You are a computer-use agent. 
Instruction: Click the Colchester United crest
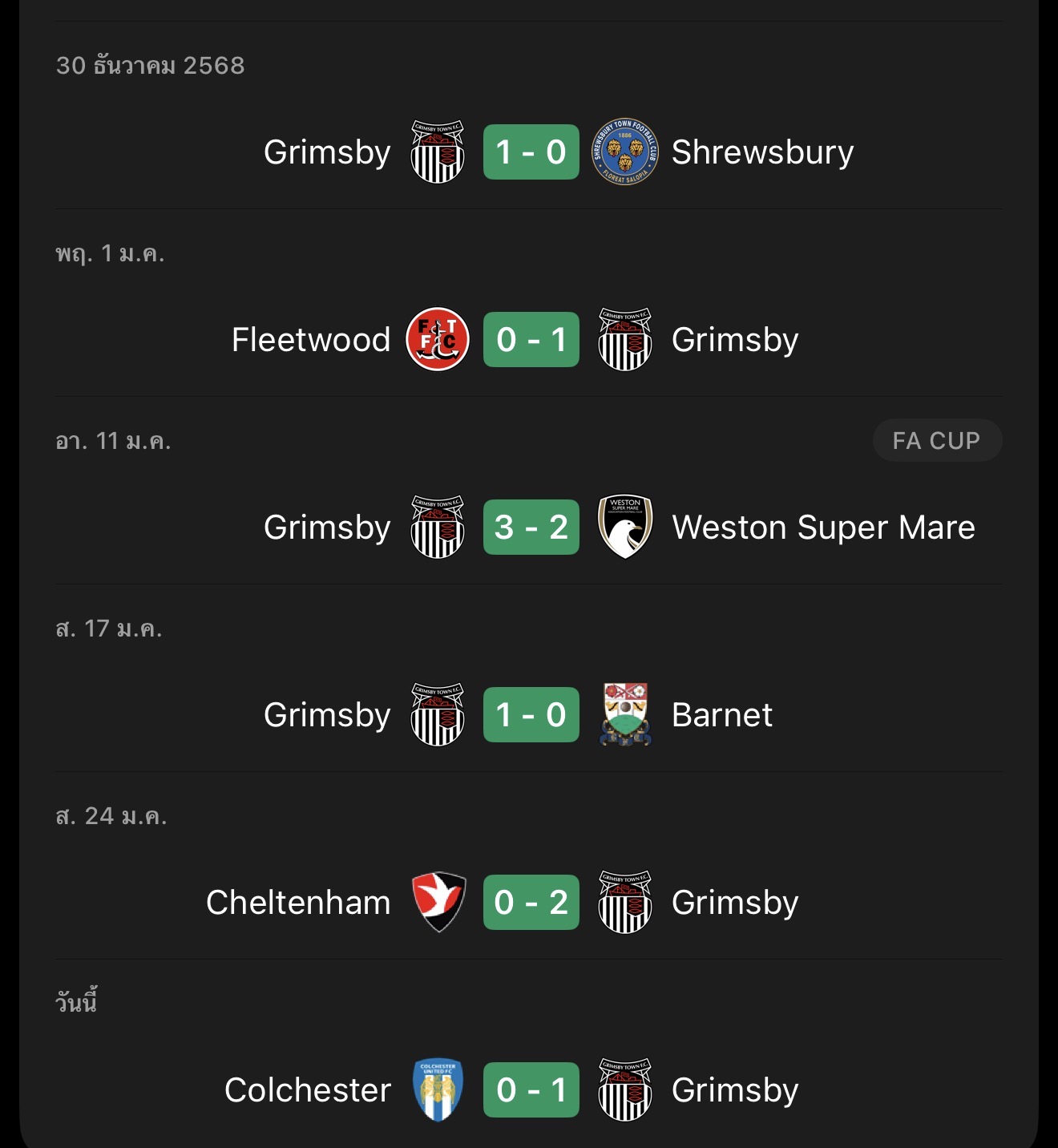coord(438,1089)
